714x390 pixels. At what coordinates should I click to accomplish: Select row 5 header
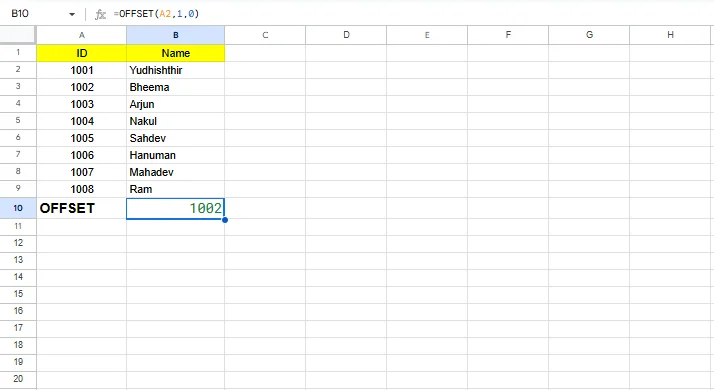[x=18, y=121]
